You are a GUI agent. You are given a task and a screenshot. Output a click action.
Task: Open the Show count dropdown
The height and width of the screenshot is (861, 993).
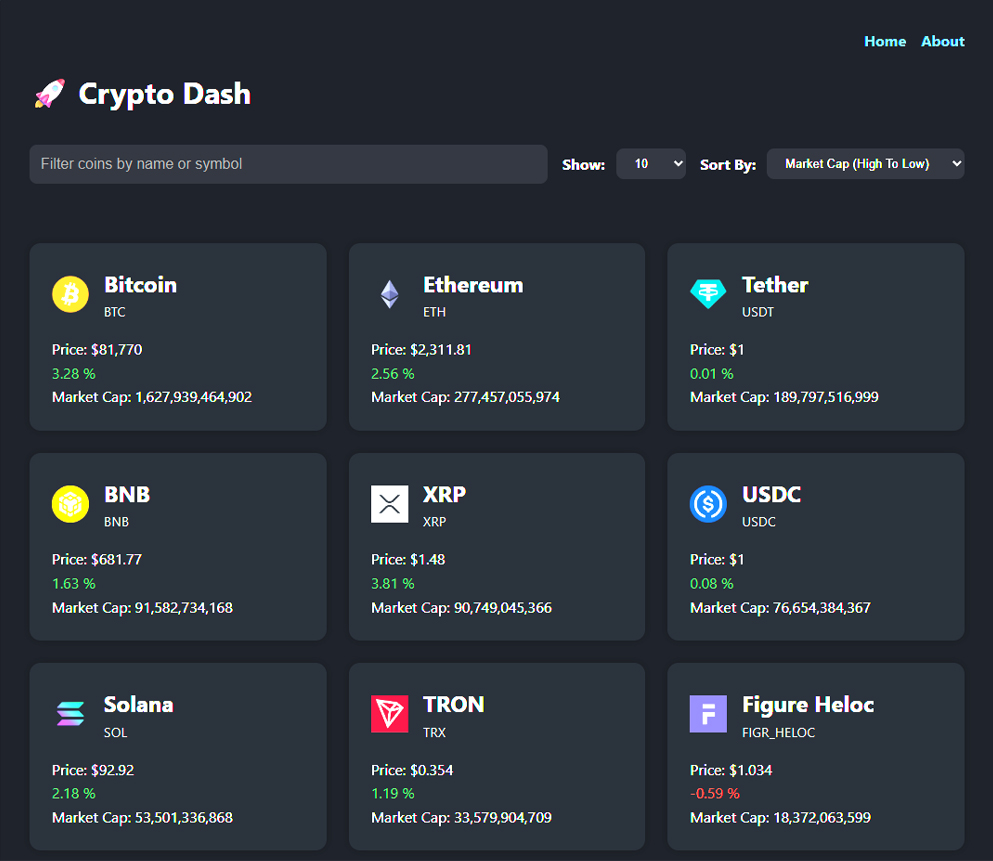point(651,164)
